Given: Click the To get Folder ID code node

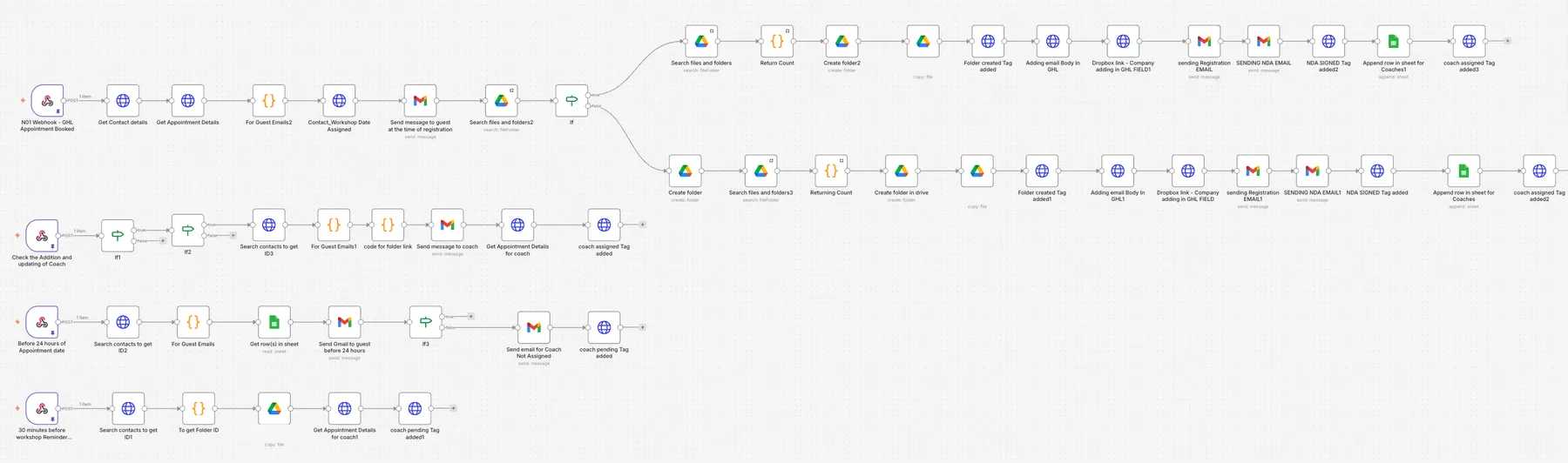Looking at the screenshot, I should (x=199, y=409).
